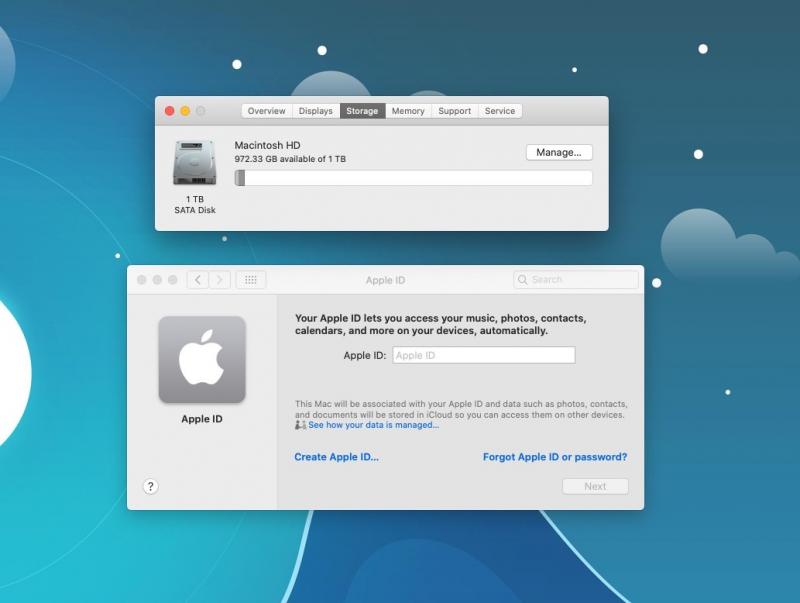Go back in Apple ID preferences
Screen dimensions: 800x603
(198, 280)
